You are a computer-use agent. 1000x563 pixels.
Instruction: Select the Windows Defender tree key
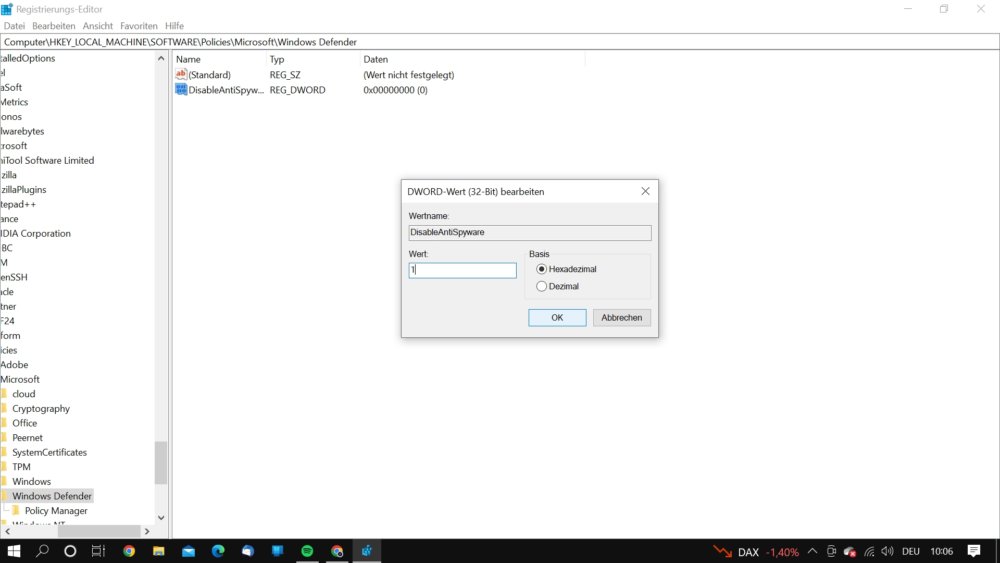(52, 496)
